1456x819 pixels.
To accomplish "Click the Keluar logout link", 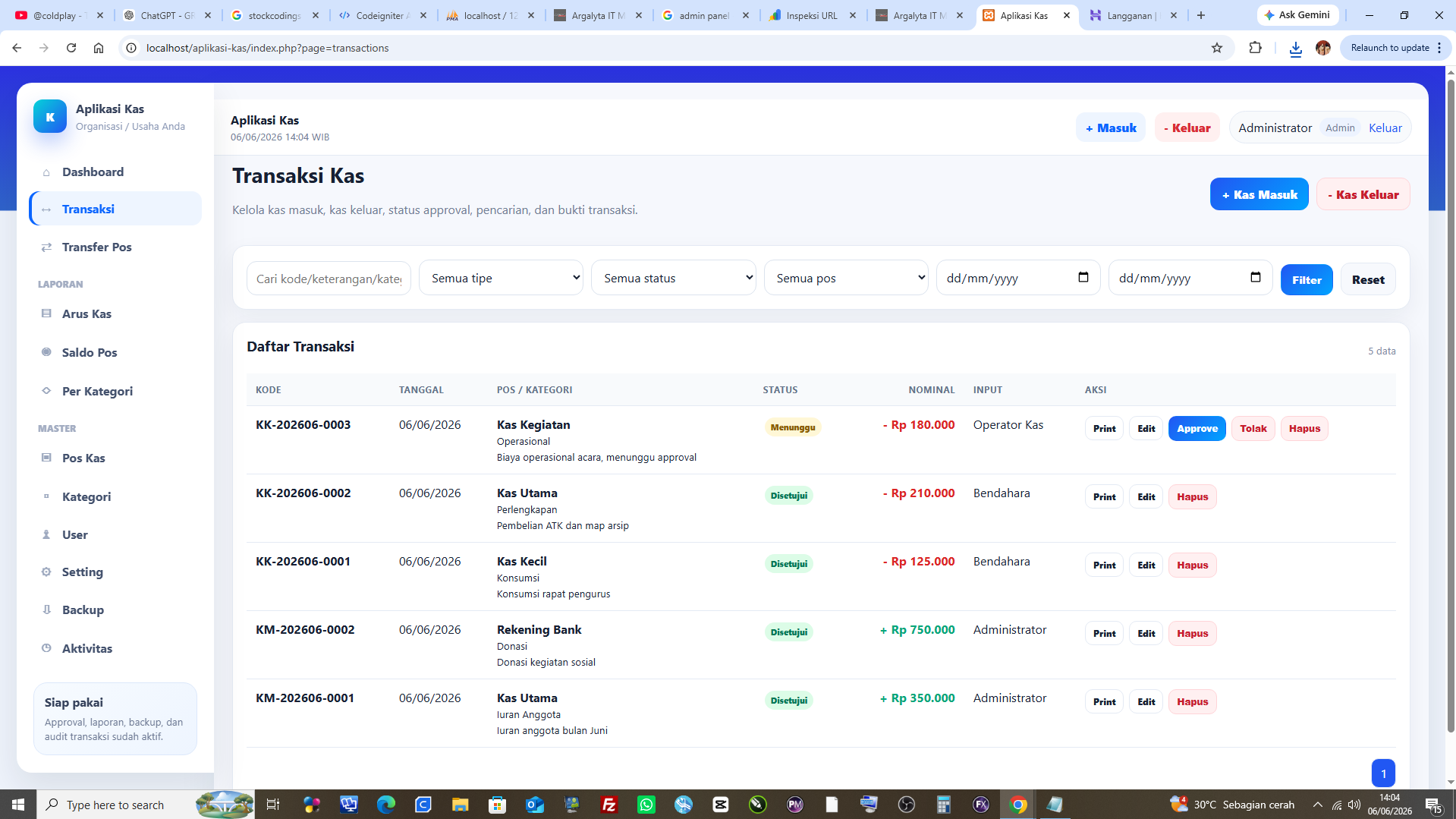I will pos(1385,128).
